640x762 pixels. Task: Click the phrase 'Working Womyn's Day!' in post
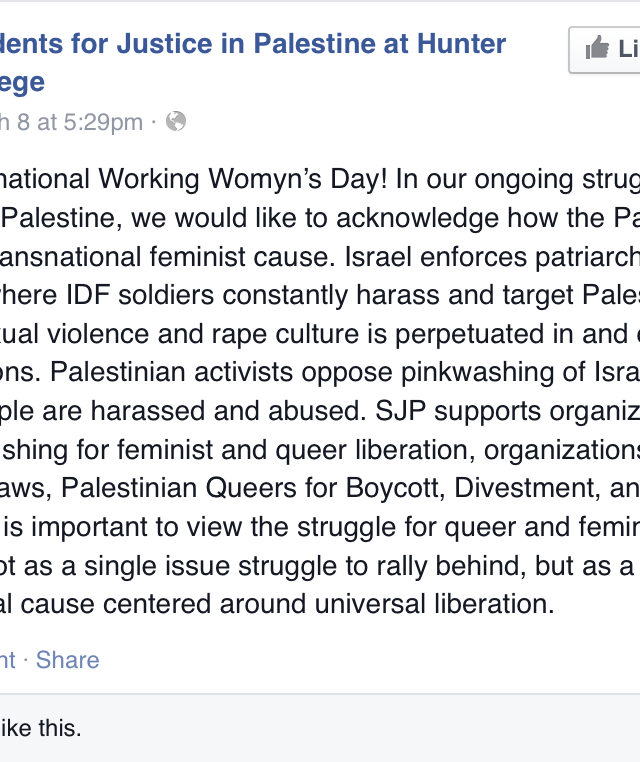(243, 180)
